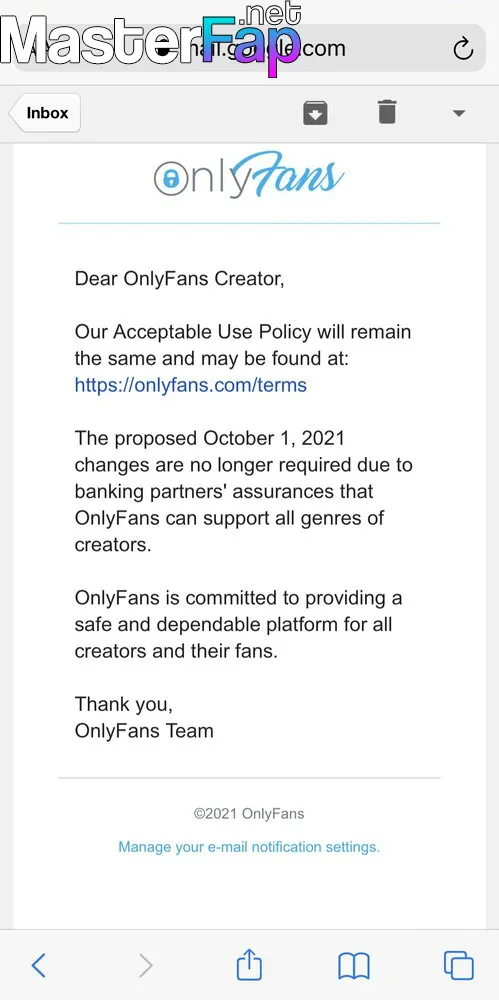This screenshot has height=1000, width=499.
Task: Open the bookmarks book icon
Action: tap(354, 966)
